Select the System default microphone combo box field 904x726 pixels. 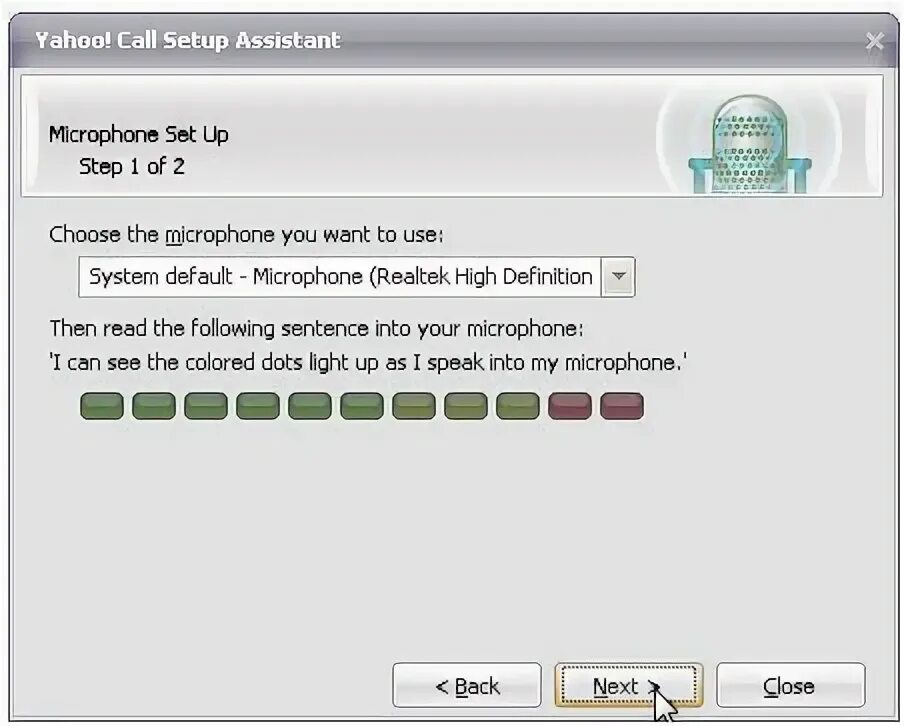(356, 277)
